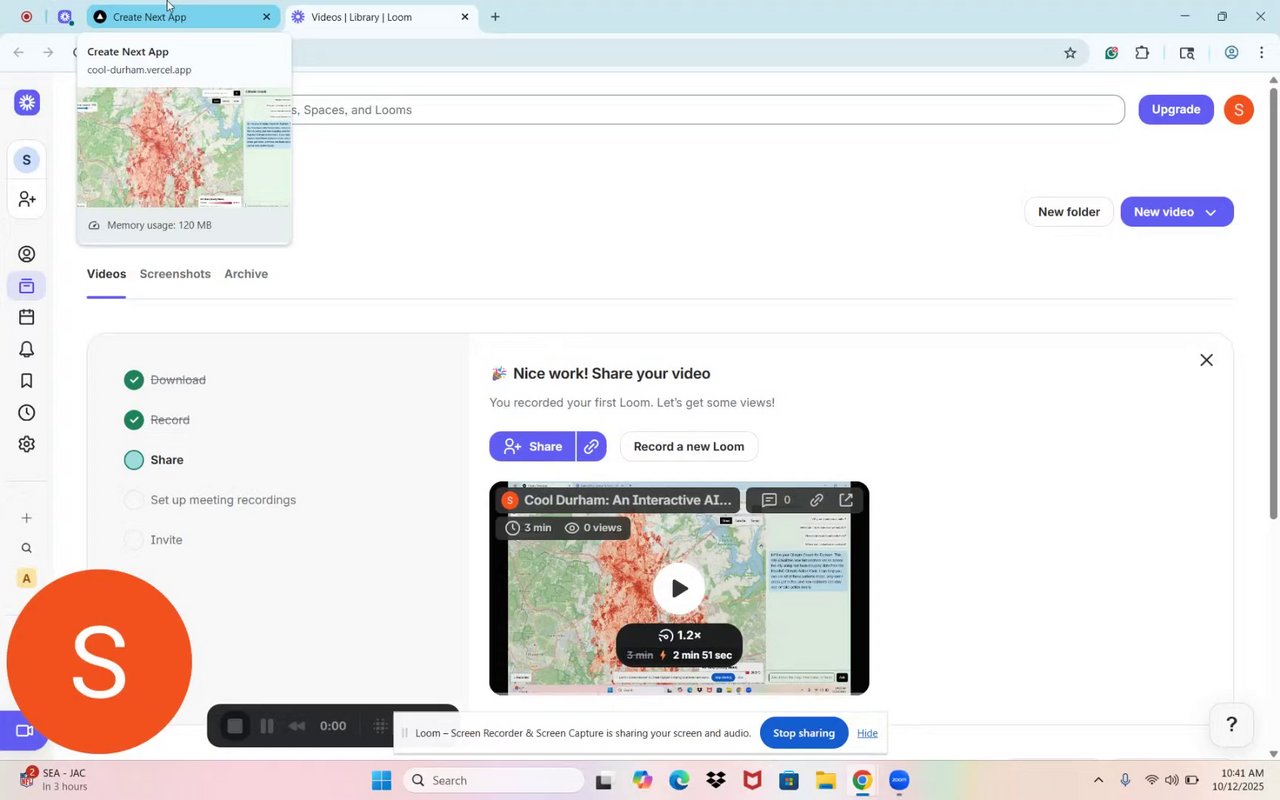Switch to the Videos tab
The width and height of the screenshot is (1280, 800).
pyautogui.click(x=106, y=274)
